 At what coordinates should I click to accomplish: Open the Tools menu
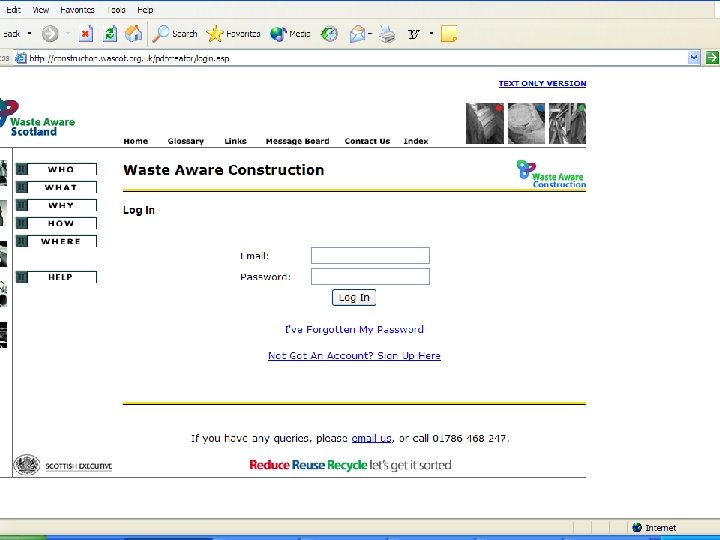117,10
